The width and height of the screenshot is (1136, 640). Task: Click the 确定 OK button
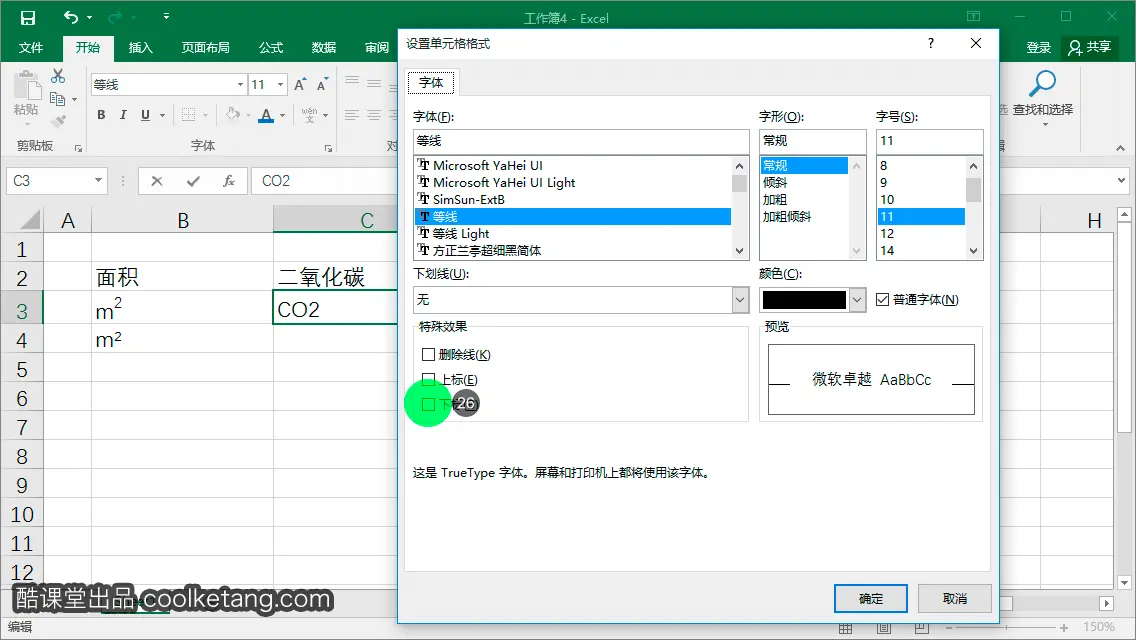[x=871, y=599]
